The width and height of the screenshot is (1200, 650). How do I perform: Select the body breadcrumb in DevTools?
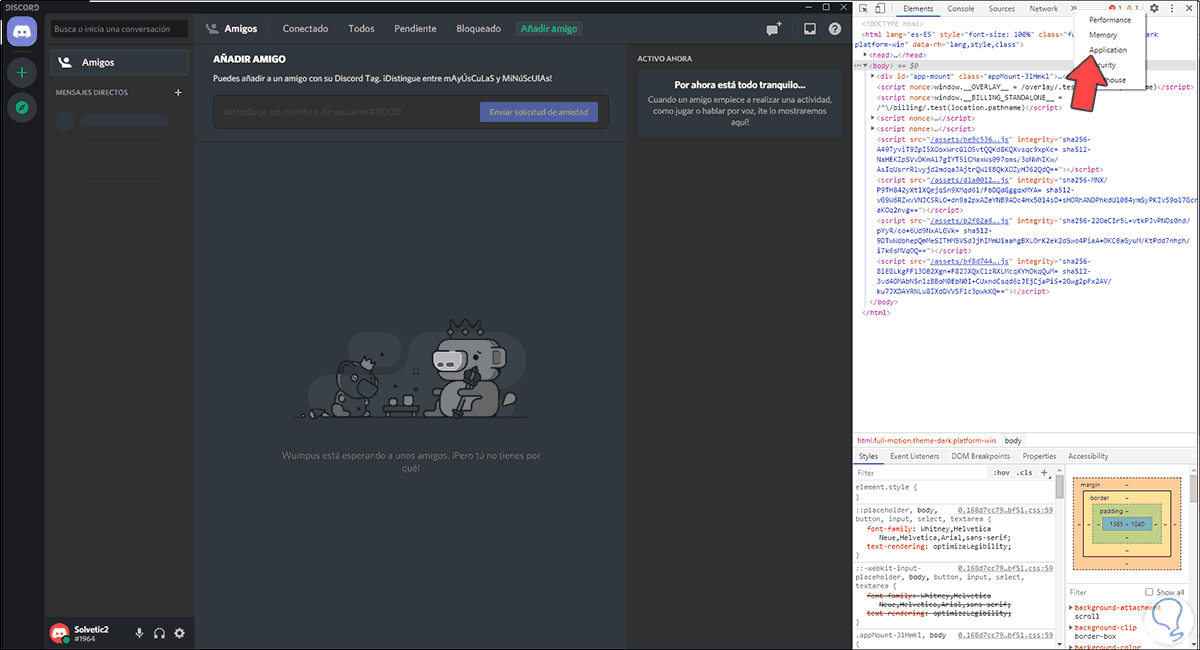(x=1013, y=440)
